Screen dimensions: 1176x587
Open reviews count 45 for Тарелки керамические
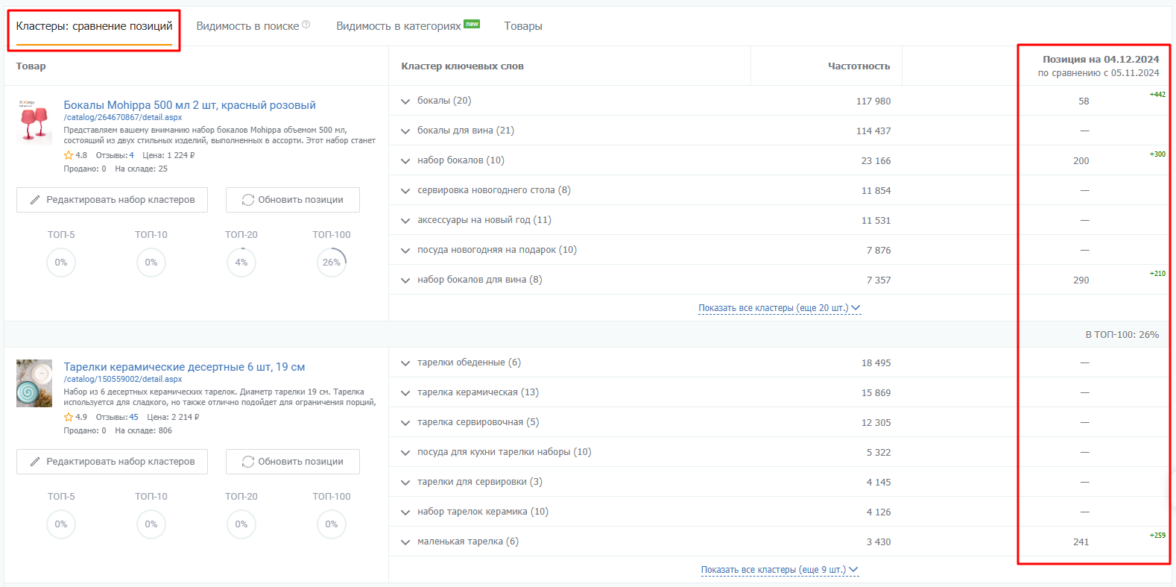134,418
